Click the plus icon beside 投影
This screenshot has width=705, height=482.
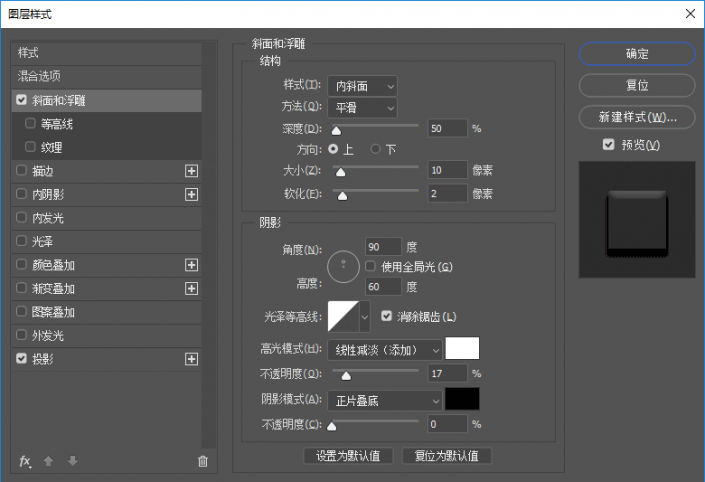tap(192, 359)
